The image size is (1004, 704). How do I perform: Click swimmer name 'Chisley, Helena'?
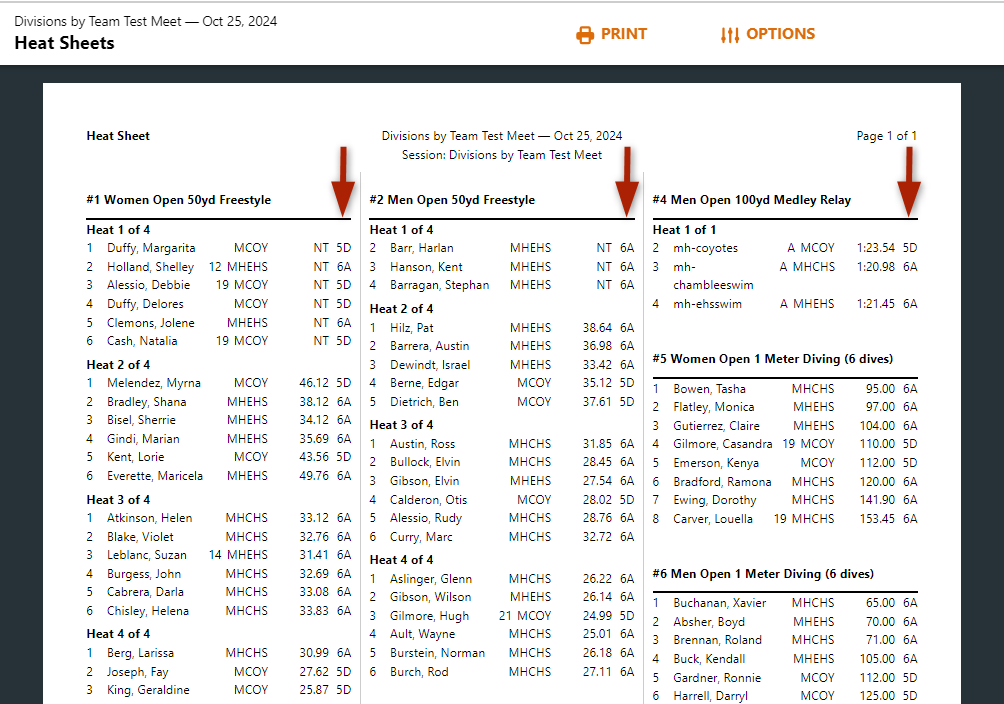148,611
